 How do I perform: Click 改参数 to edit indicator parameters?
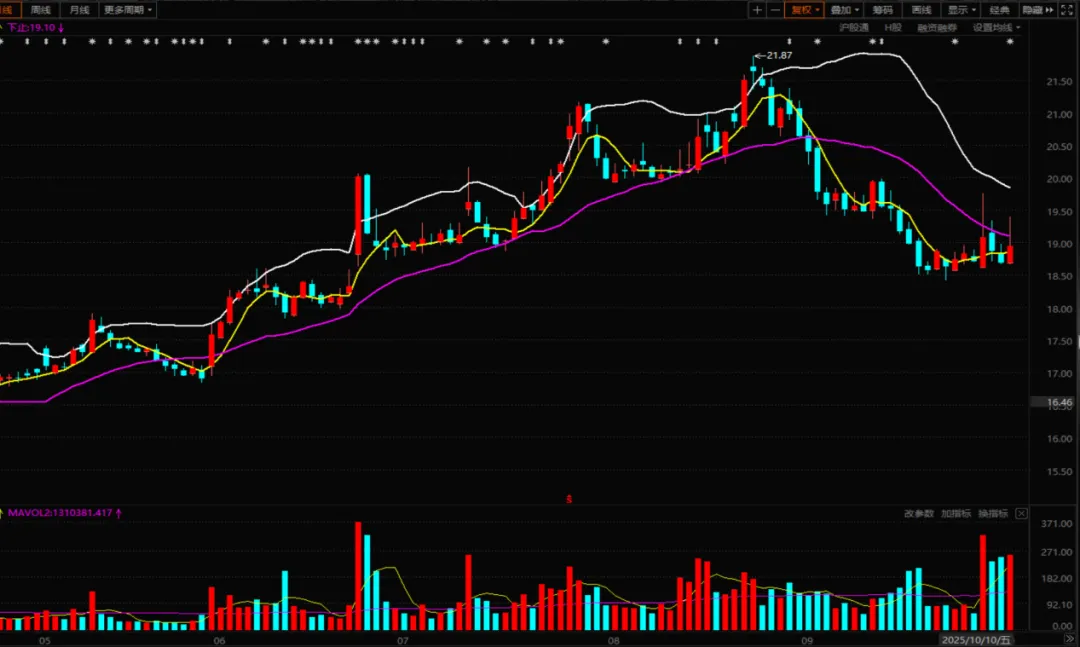(919, 513)
